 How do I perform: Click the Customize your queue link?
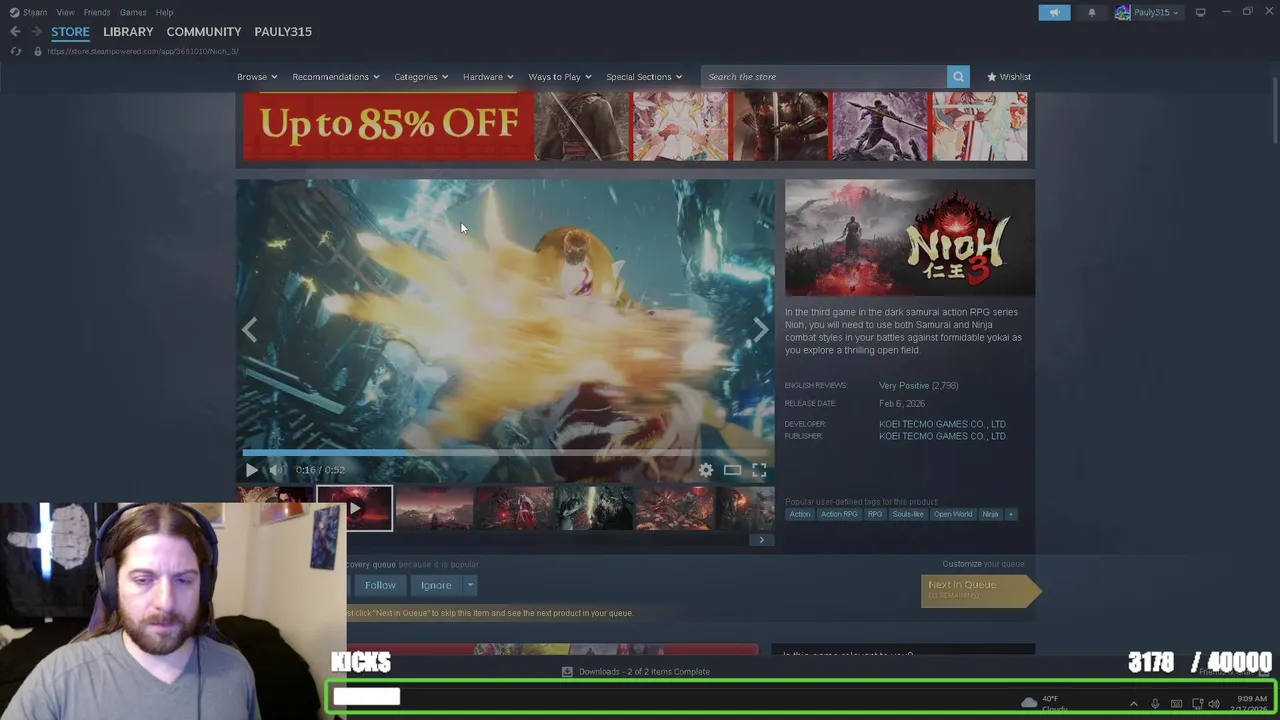click(983, 564)
